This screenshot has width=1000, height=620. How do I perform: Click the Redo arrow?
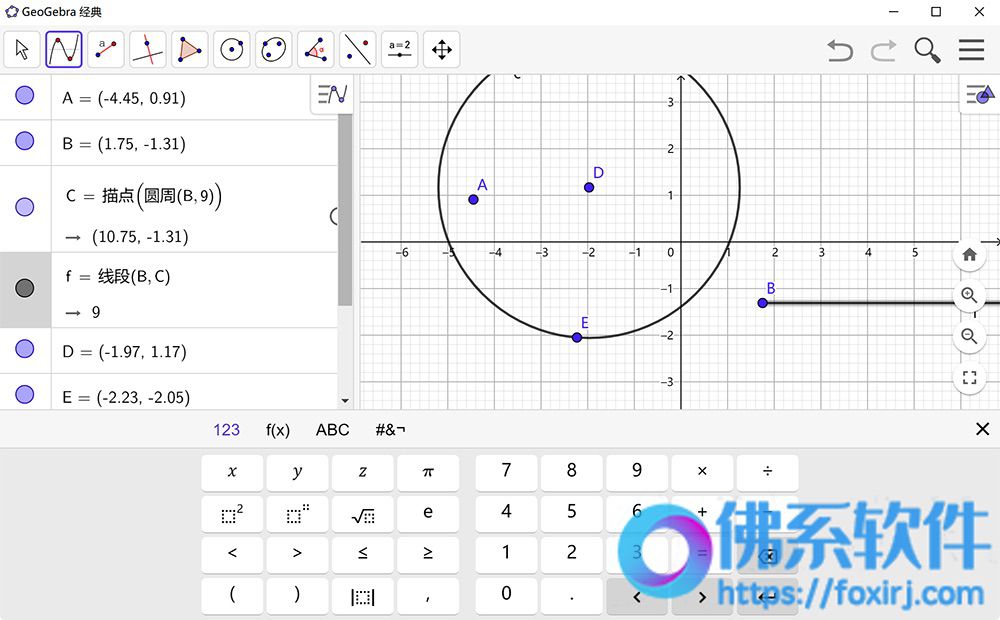coord(883,50)
